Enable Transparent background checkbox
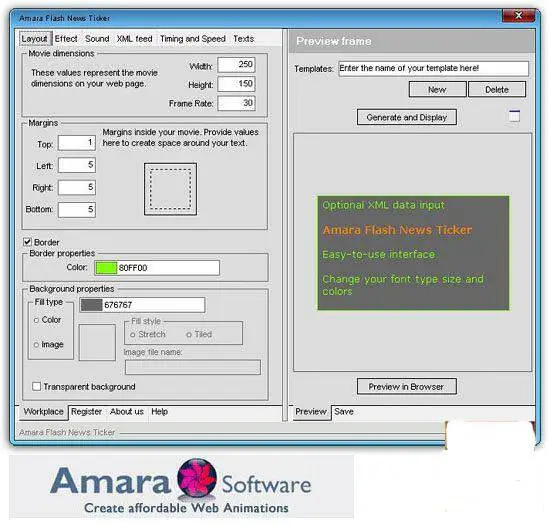The image size is (550, 526). coord(36,386)
